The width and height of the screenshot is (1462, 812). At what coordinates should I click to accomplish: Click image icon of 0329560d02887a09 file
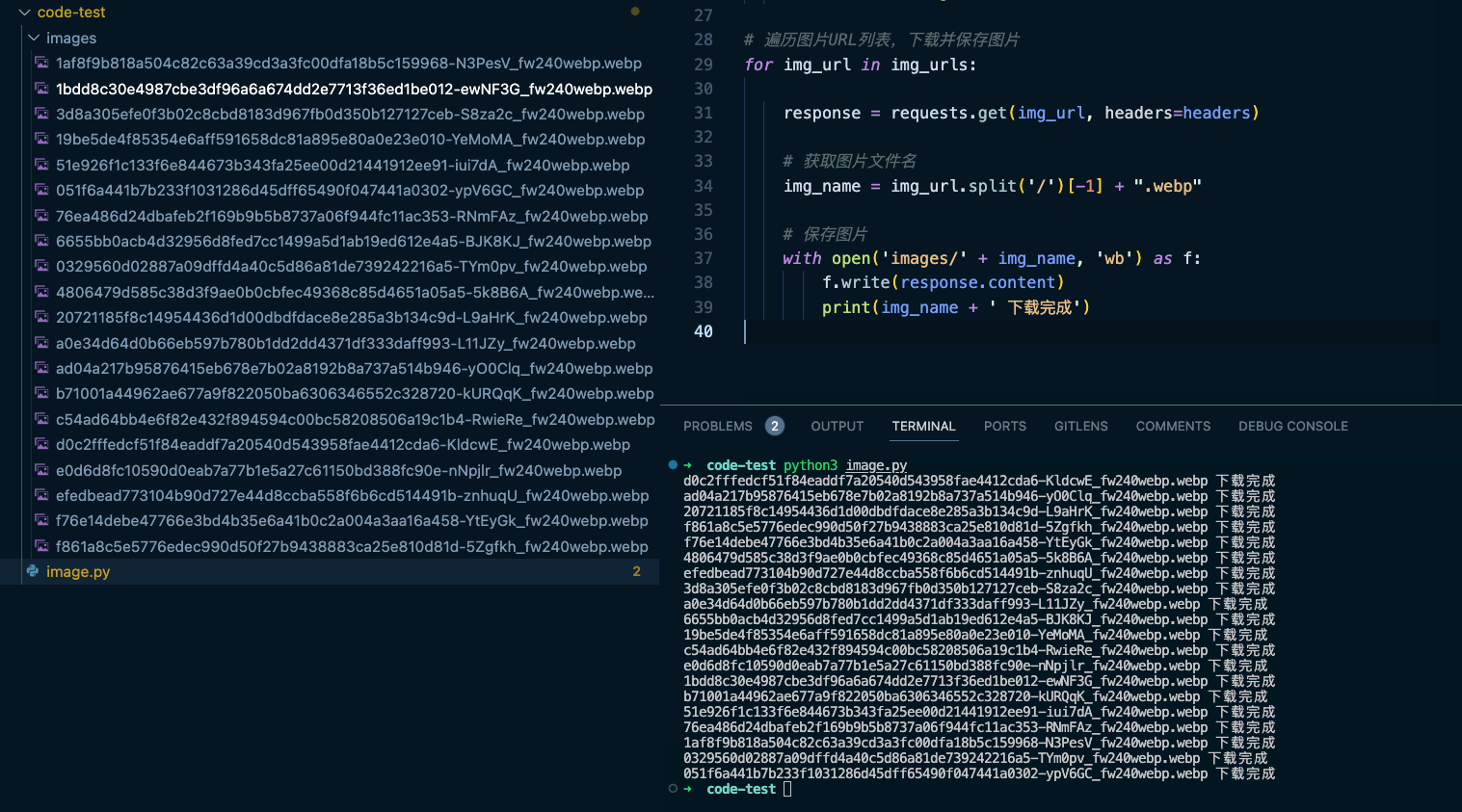point(41,266)
